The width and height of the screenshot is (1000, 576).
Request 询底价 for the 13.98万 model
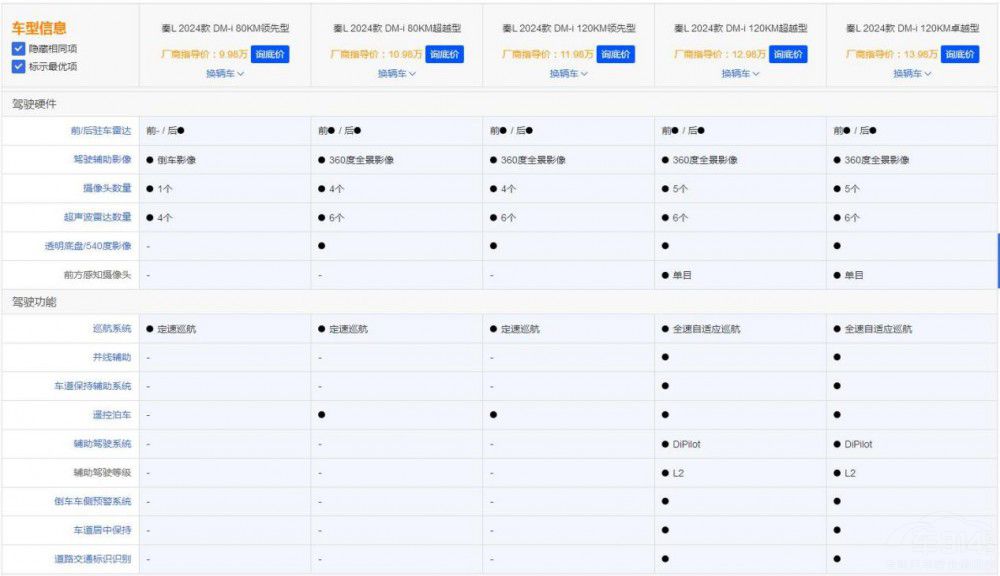pyautogui.click(x=960, y=54)
